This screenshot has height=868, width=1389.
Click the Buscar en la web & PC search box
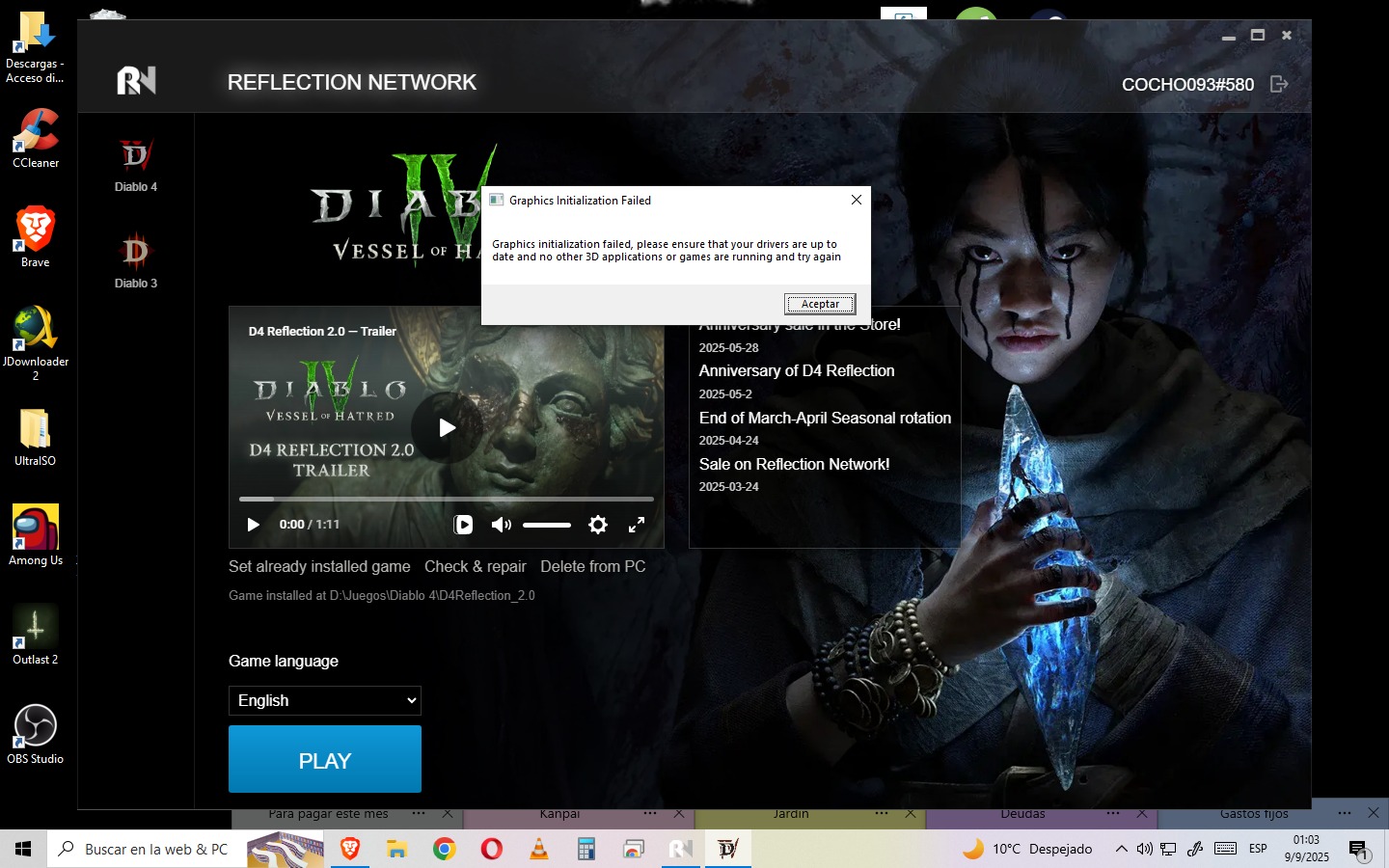pos(145,849)
